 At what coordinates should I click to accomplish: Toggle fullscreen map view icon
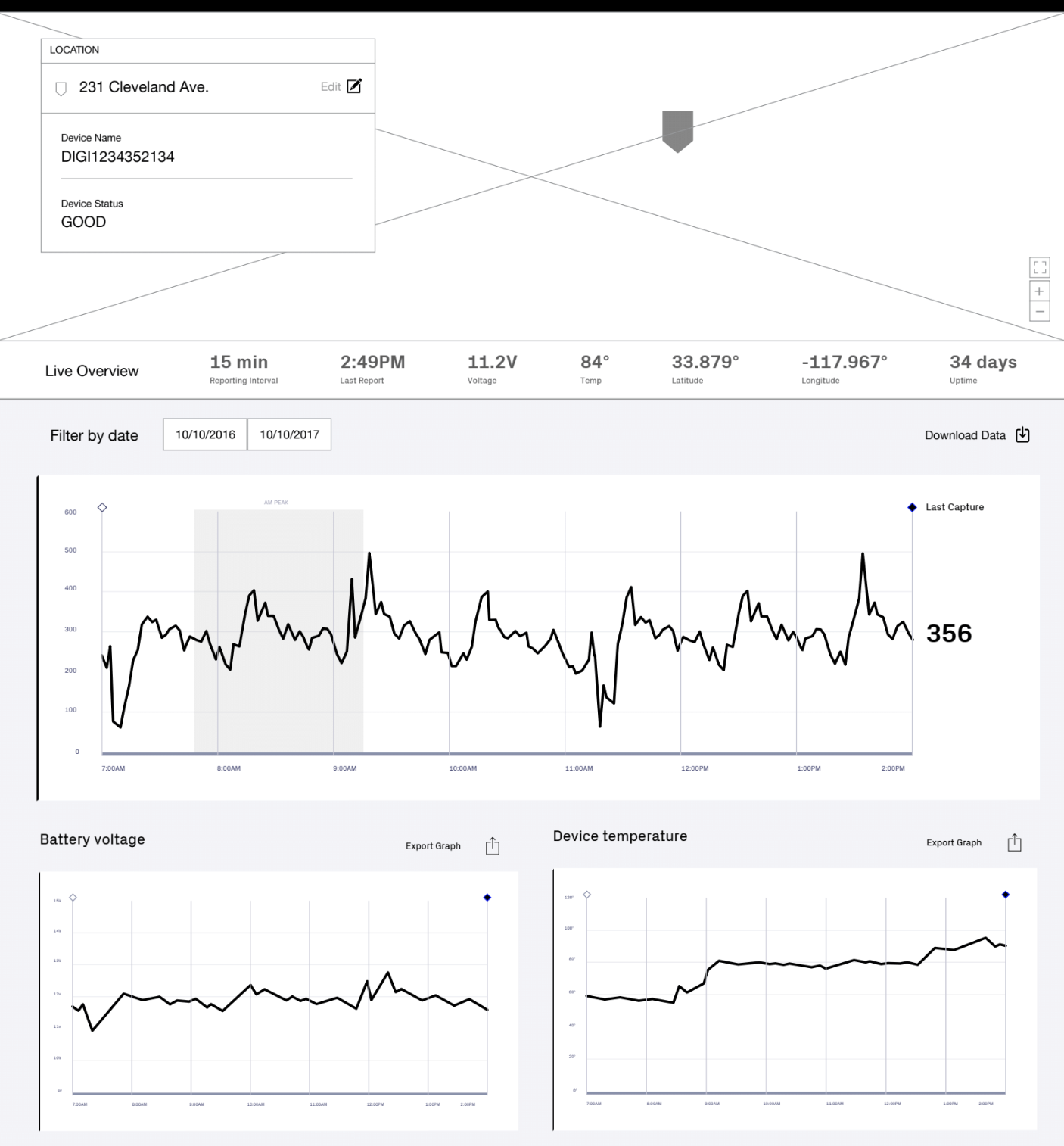[1040, 267]
